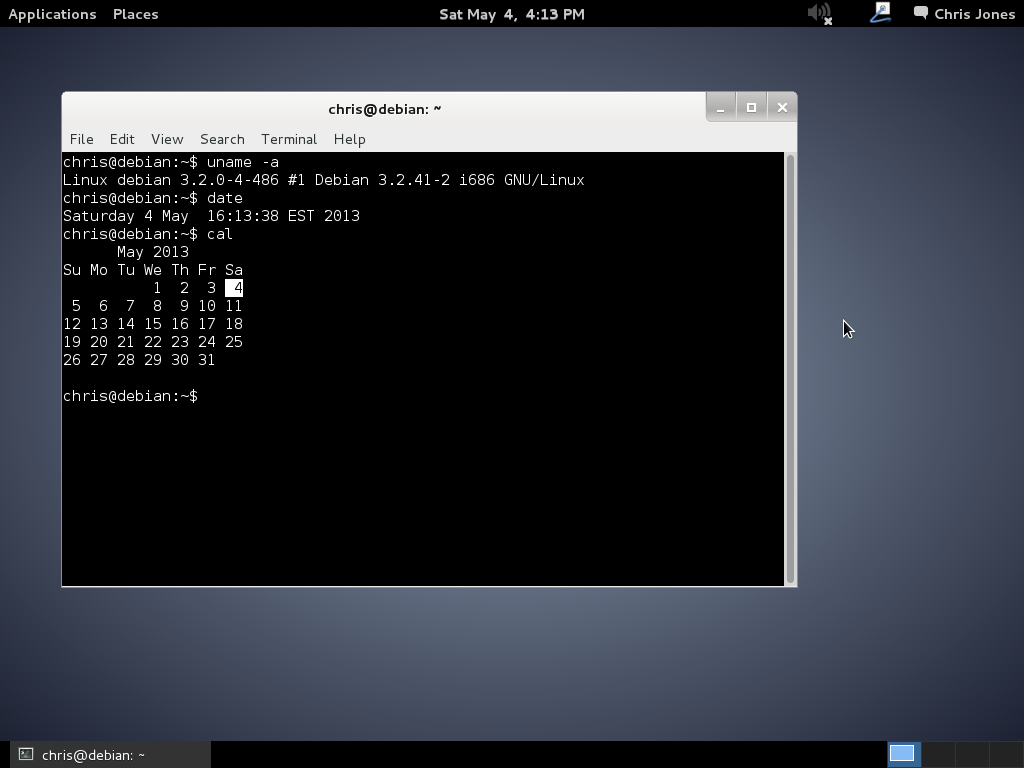This screenshot has width=1024, height=768.
Task: Open the terminal Edit menu
Action: [122, 139]
